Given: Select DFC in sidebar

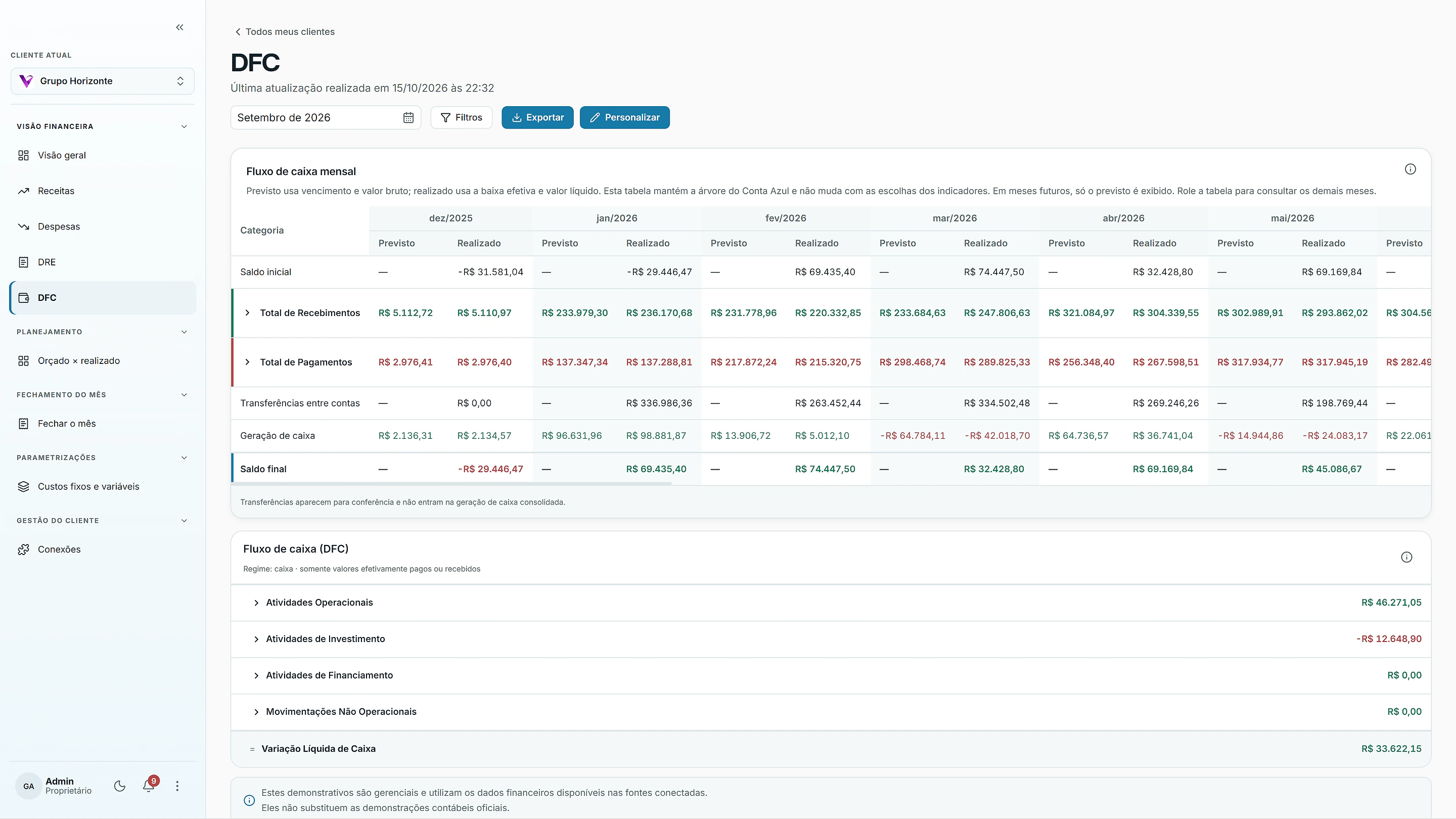Looking at the screenshot, I should (102, 298).
